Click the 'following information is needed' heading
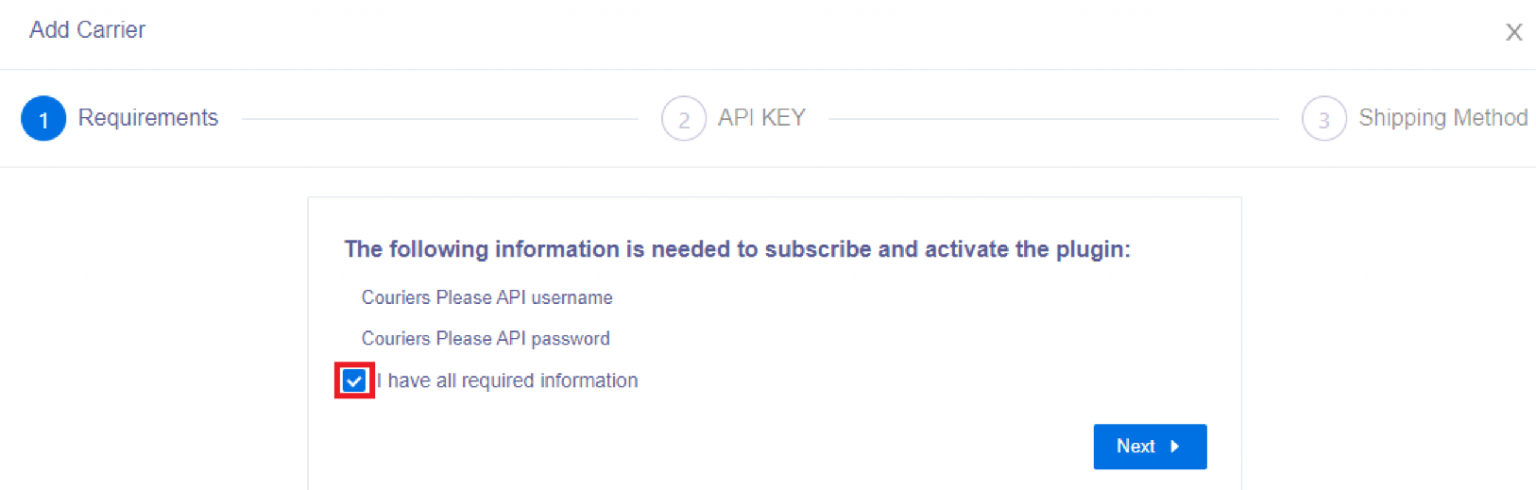Screen dimensions: 1536x490 coord(737,249)
